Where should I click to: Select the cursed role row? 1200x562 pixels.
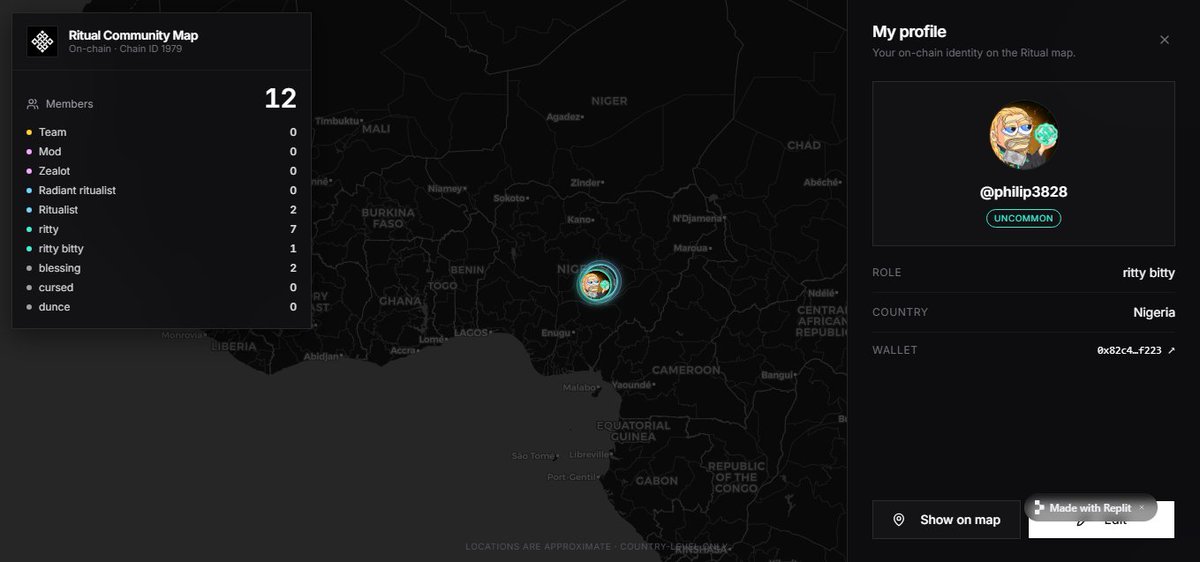click(162, 287)
